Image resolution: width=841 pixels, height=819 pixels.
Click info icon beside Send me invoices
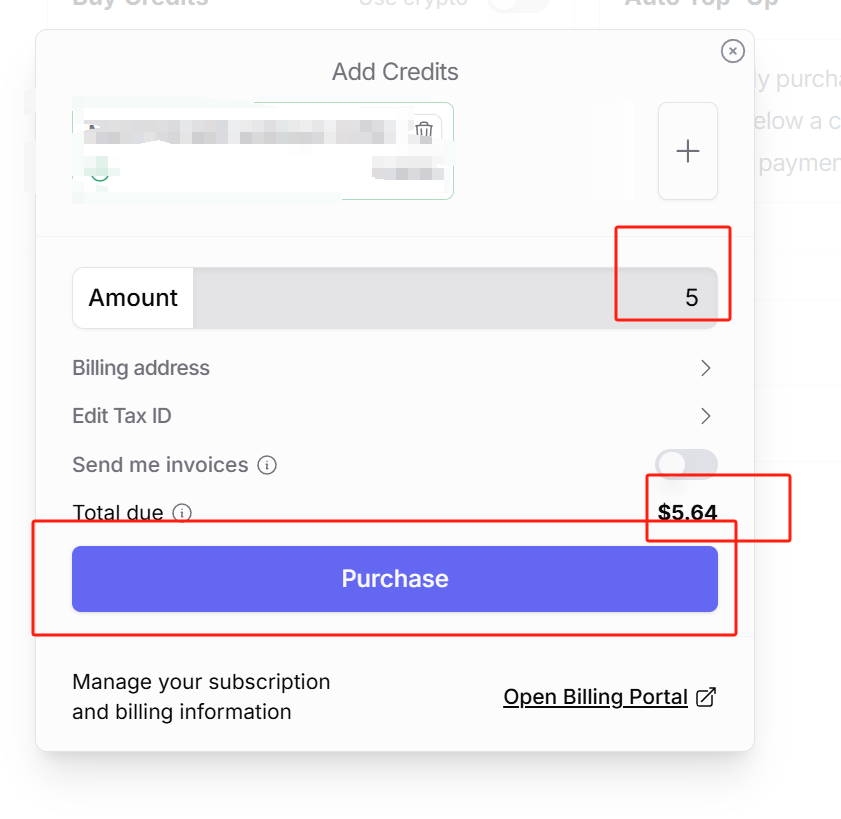coord(267,465)
